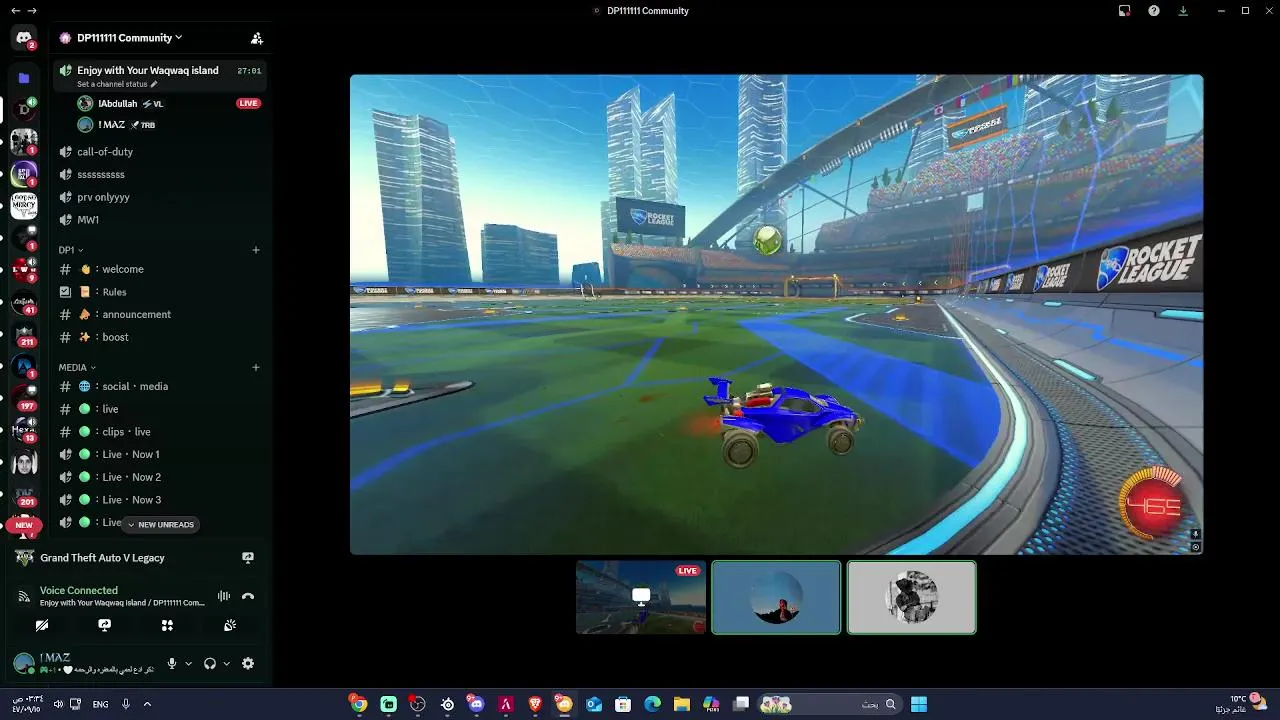Expand headphone output options arrow
Image resolution: width=1280 pixels, height=720 pixels.
[x=227, y=663]
